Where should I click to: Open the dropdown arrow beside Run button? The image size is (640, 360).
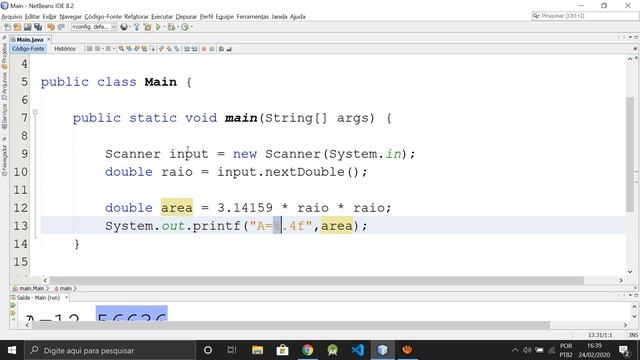point(164,27)
